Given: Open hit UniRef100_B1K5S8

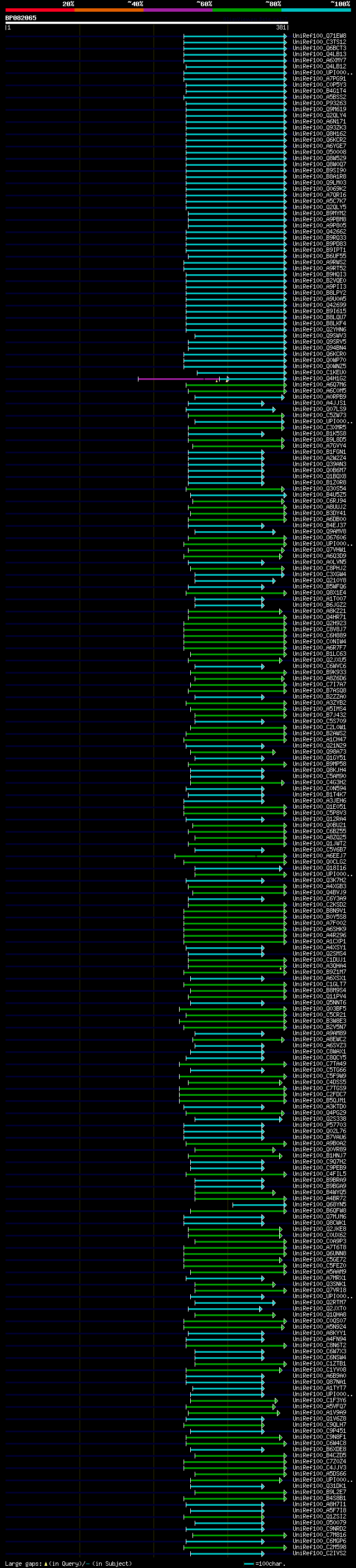Looking at the screenshot, I should [x=319, y=433].
